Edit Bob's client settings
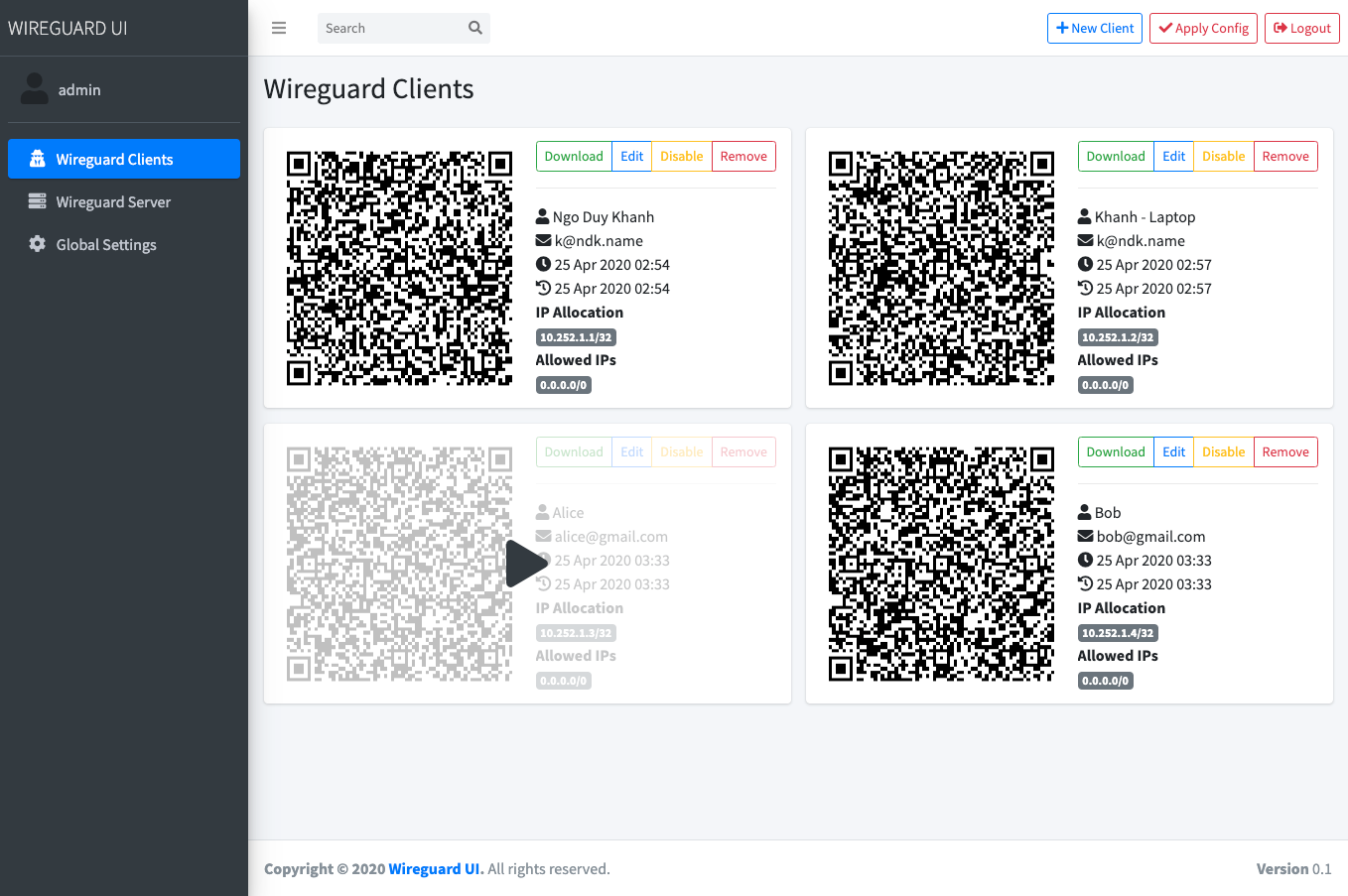 (1173, 451)
